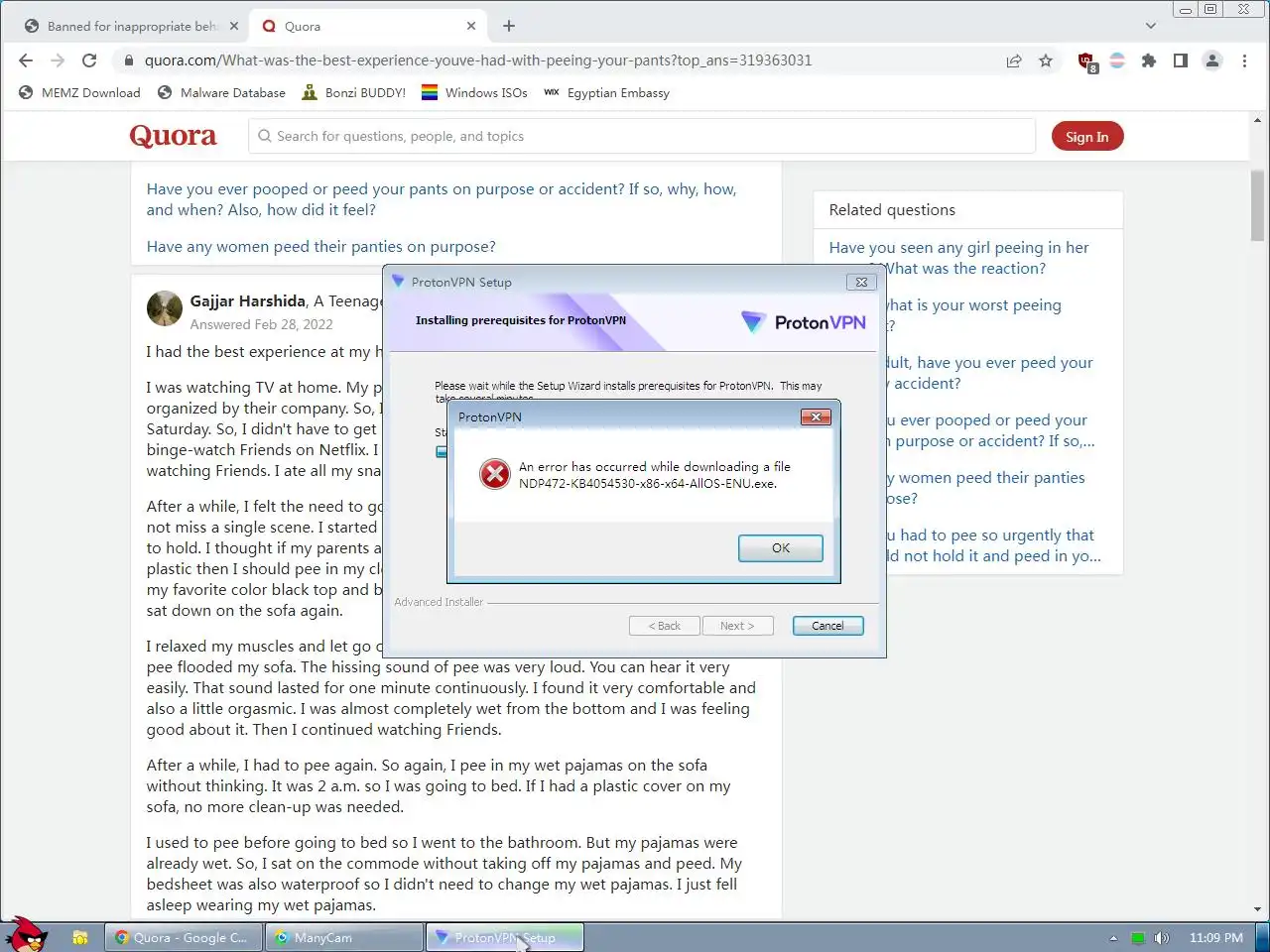Viewport: 1270px width, 952px height.
Task: Share this page via address bar icon
Action: pos(1014,60)
